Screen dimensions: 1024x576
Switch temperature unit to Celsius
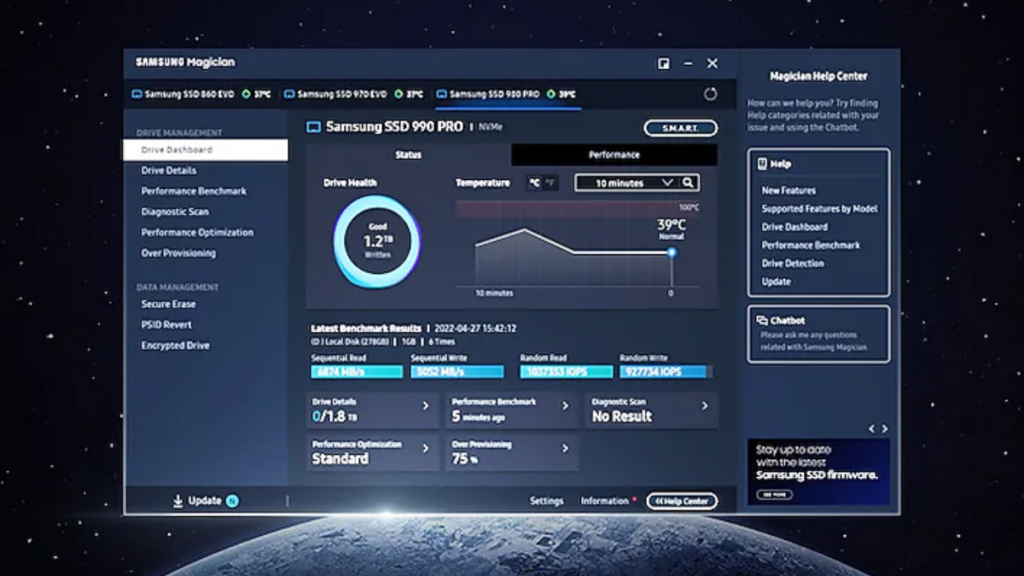tap(534, 183)
